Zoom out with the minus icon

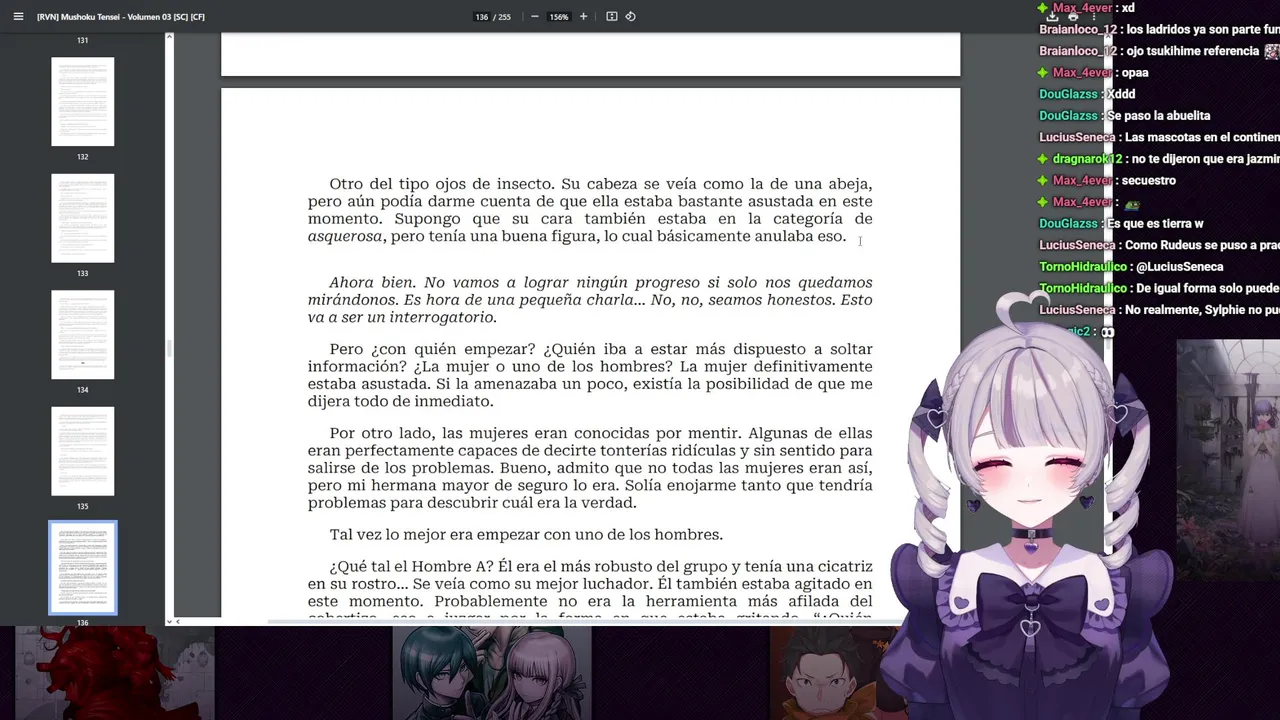(x=535, y=17)
